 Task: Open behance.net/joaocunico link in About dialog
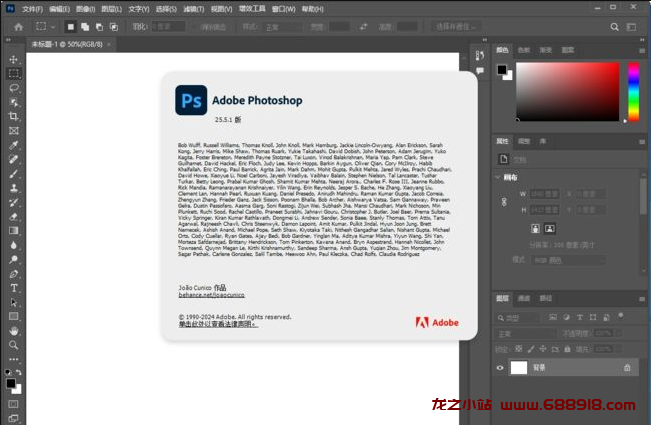[211, 295]
